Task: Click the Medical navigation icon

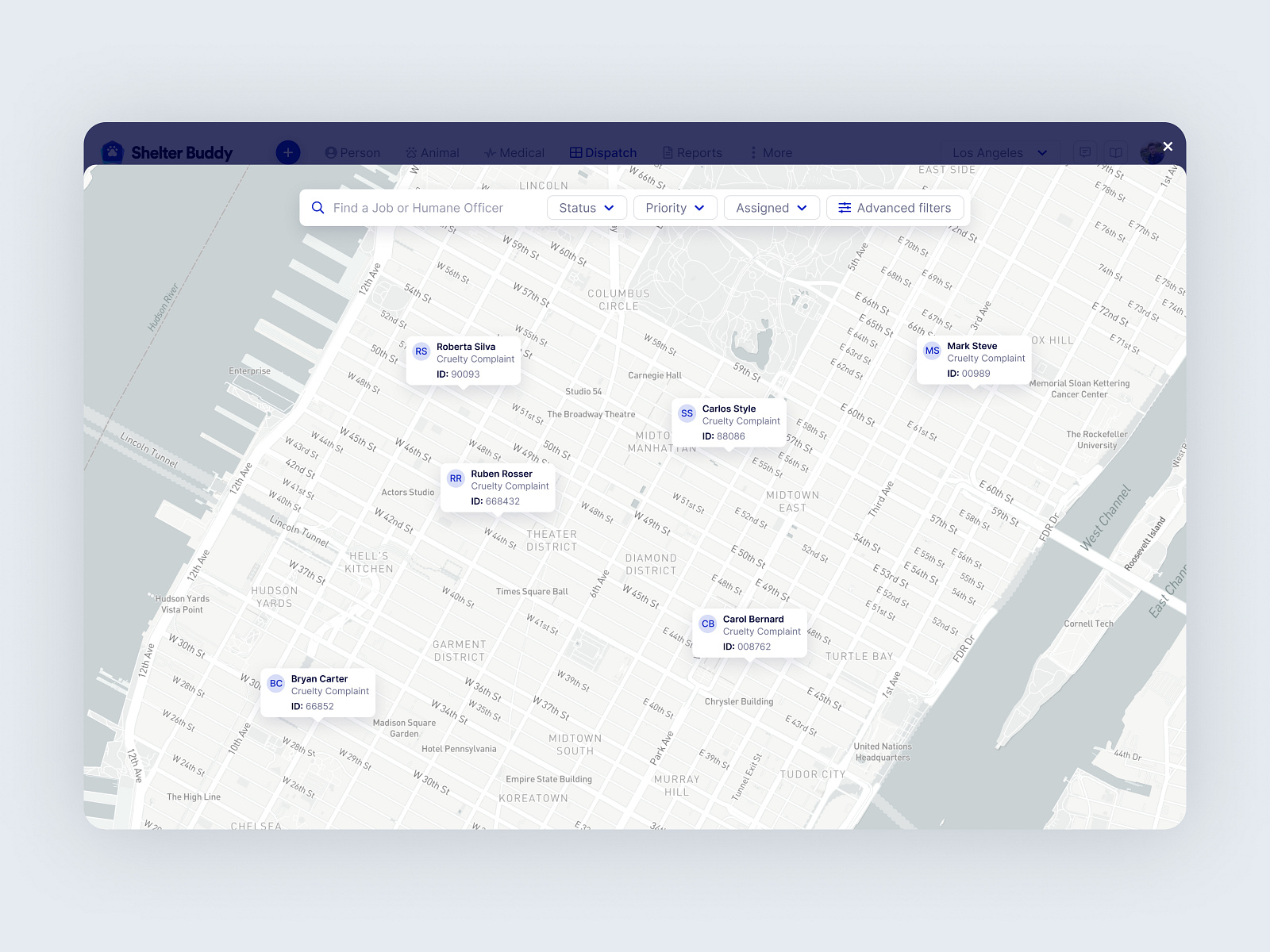Action: [x=490, y=152]
